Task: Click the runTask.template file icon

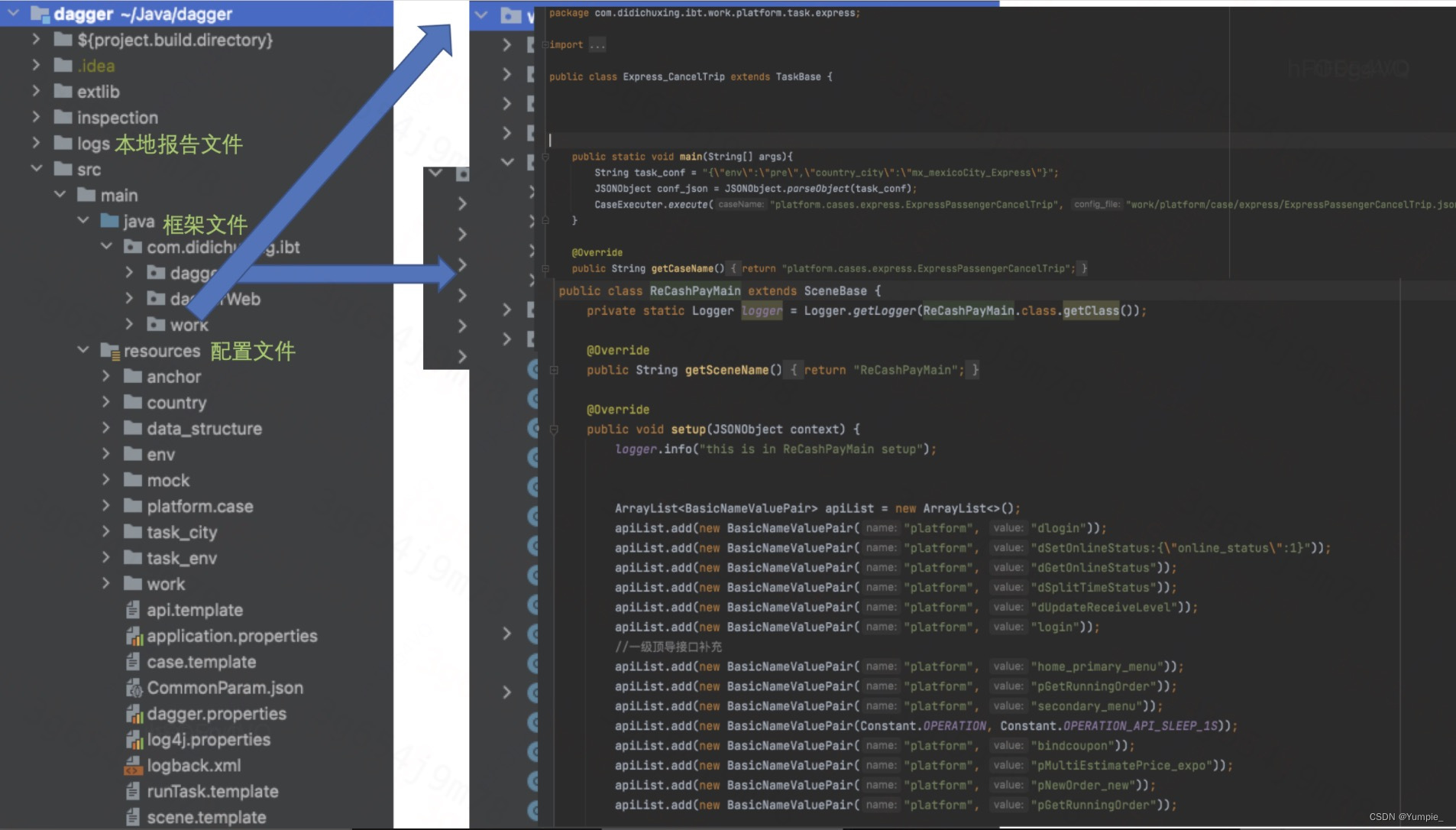Action: pos(133,792)
